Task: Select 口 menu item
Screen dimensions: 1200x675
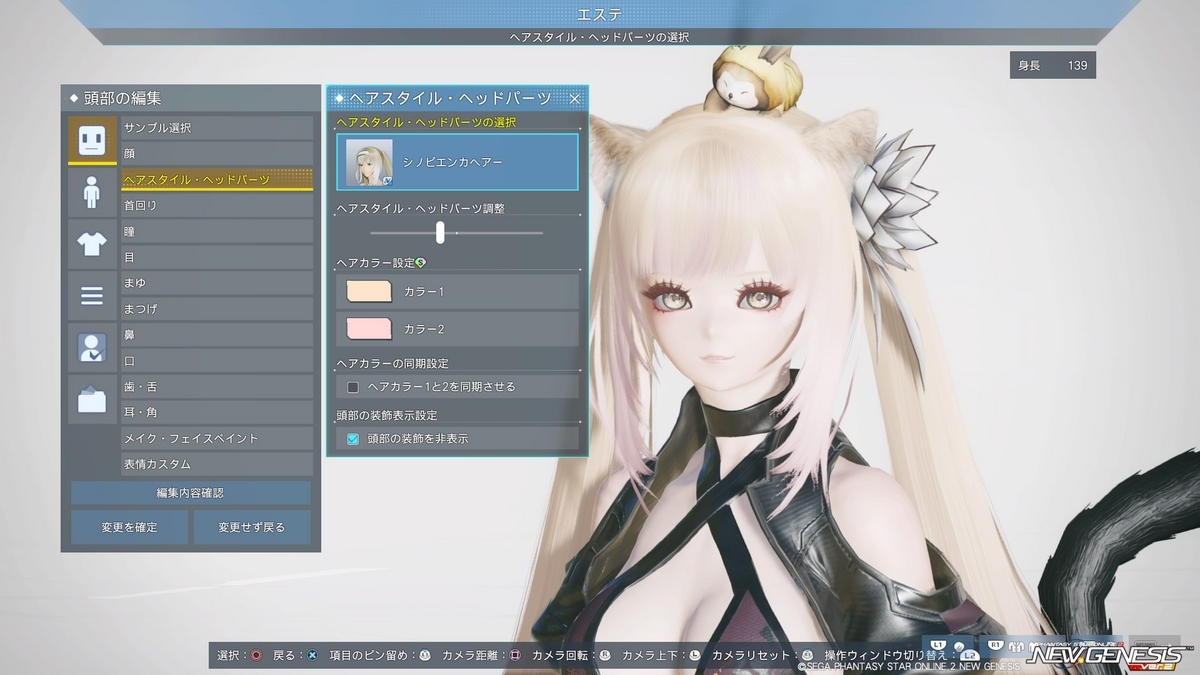Action: (x=217, y=361)
